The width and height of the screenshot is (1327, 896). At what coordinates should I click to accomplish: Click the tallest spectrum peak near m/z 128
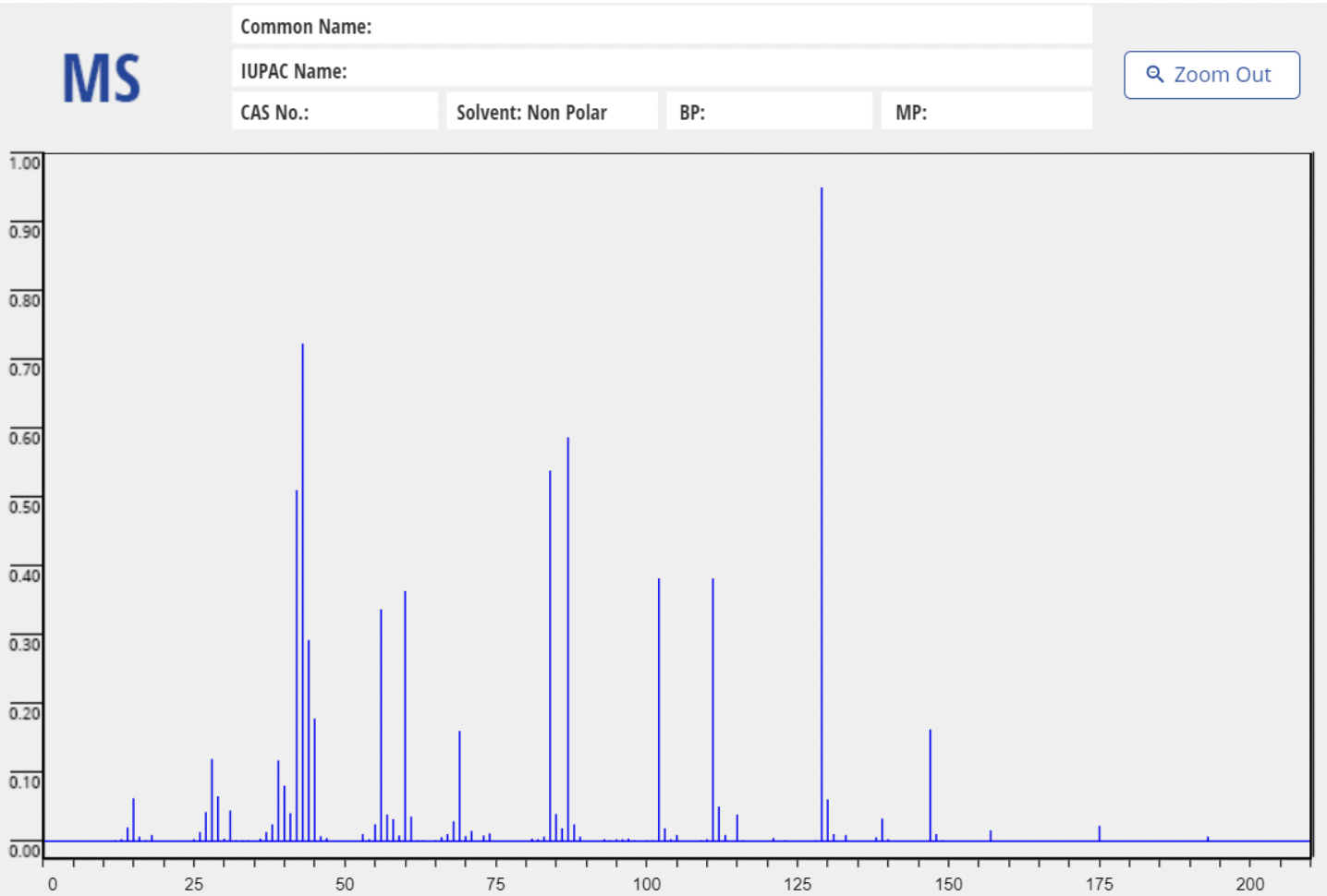coord(822,514)
